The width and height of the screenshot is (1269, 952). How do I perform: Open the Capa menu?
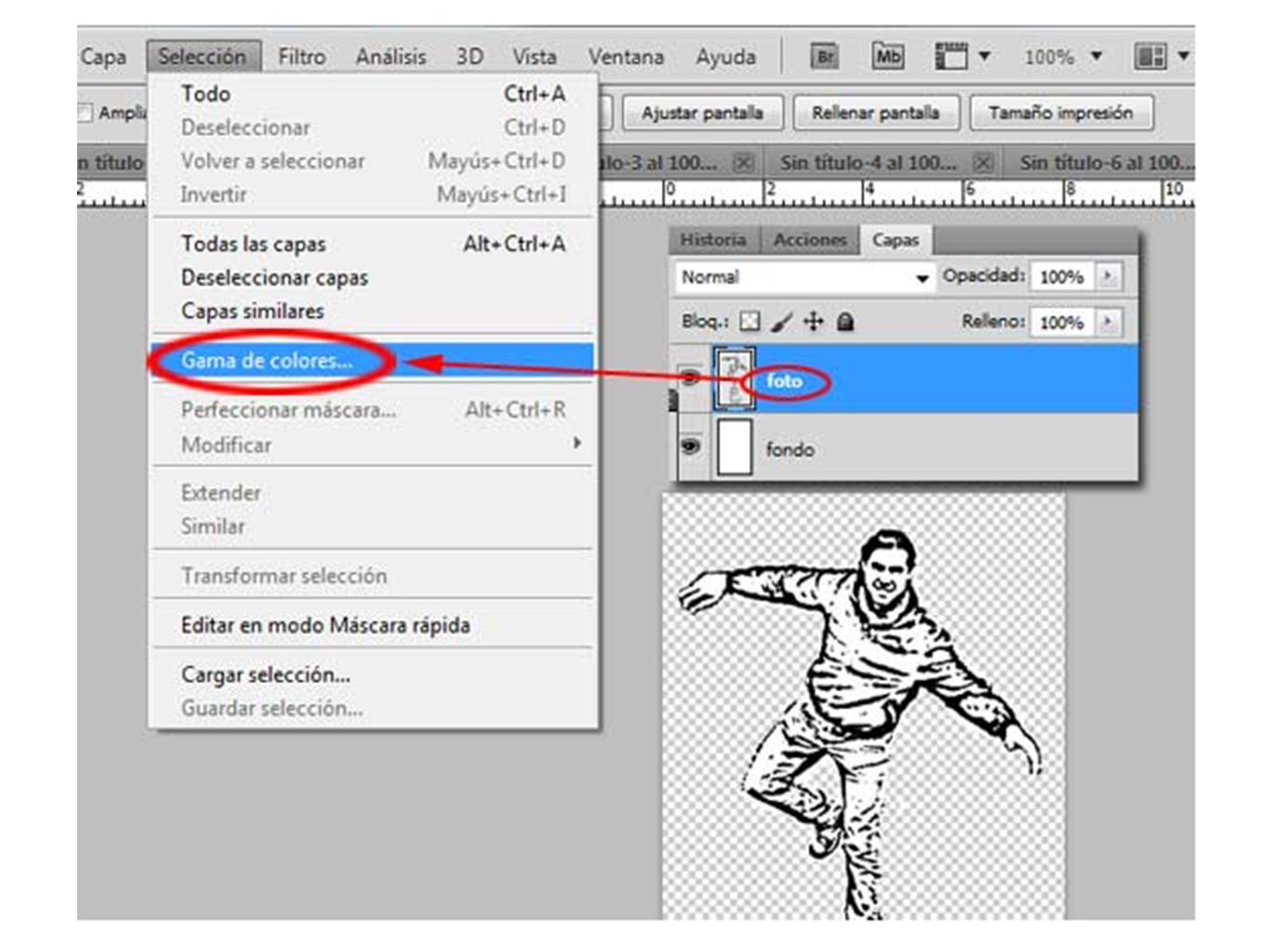103,57
